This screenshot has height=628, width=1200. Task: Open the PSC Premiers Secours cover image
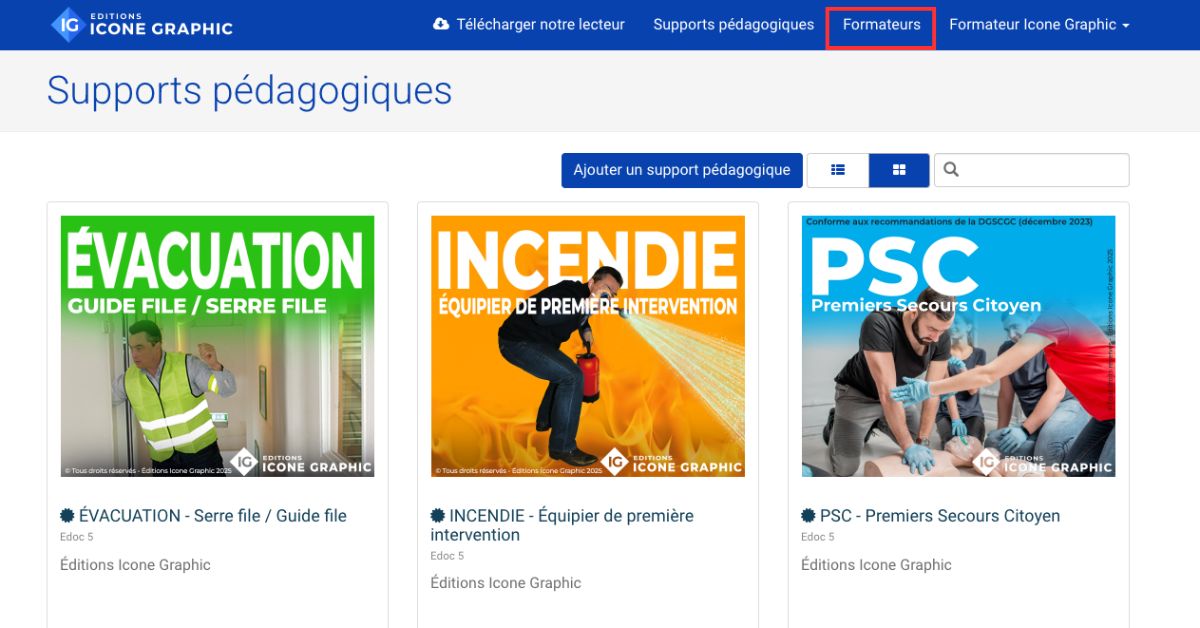(x=958, y=346)
